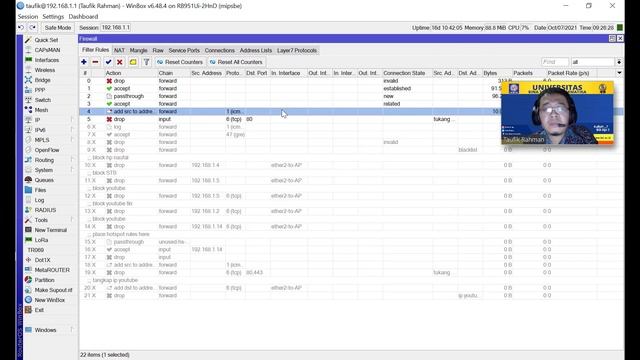Click the Reset Counters button
640x360 pixels.
[x=180, y=62]
